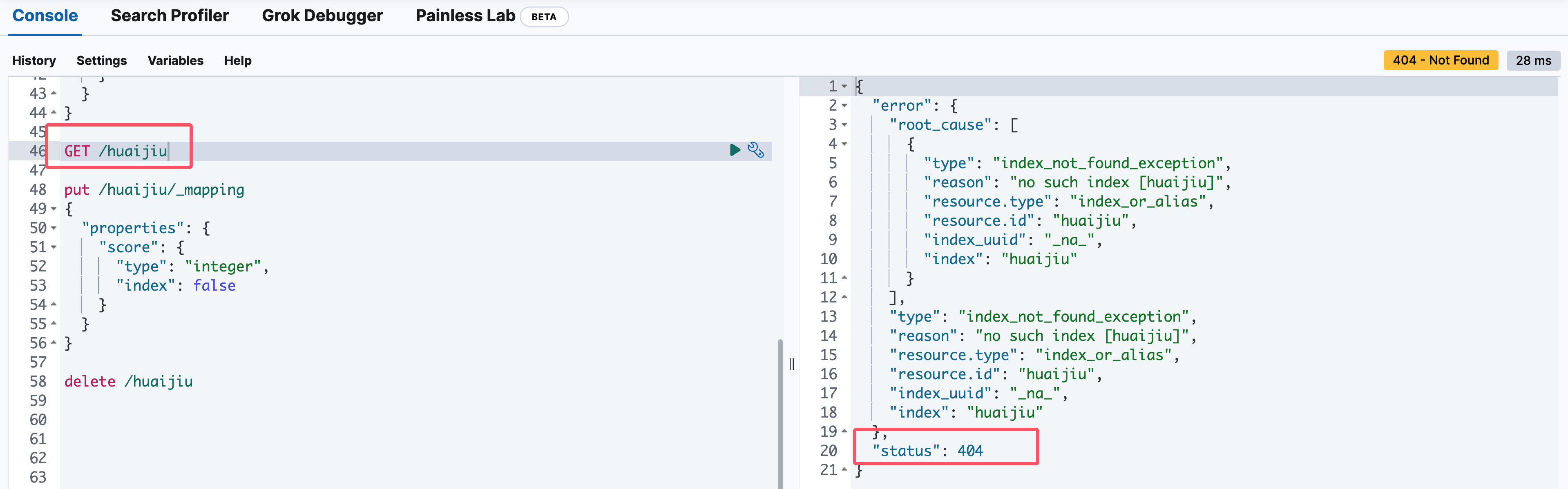Image resolution: width=1568 pixels, height=489 pixels.
Task: Collapse the "root_cause" array in the response
Action: (844, 125)
